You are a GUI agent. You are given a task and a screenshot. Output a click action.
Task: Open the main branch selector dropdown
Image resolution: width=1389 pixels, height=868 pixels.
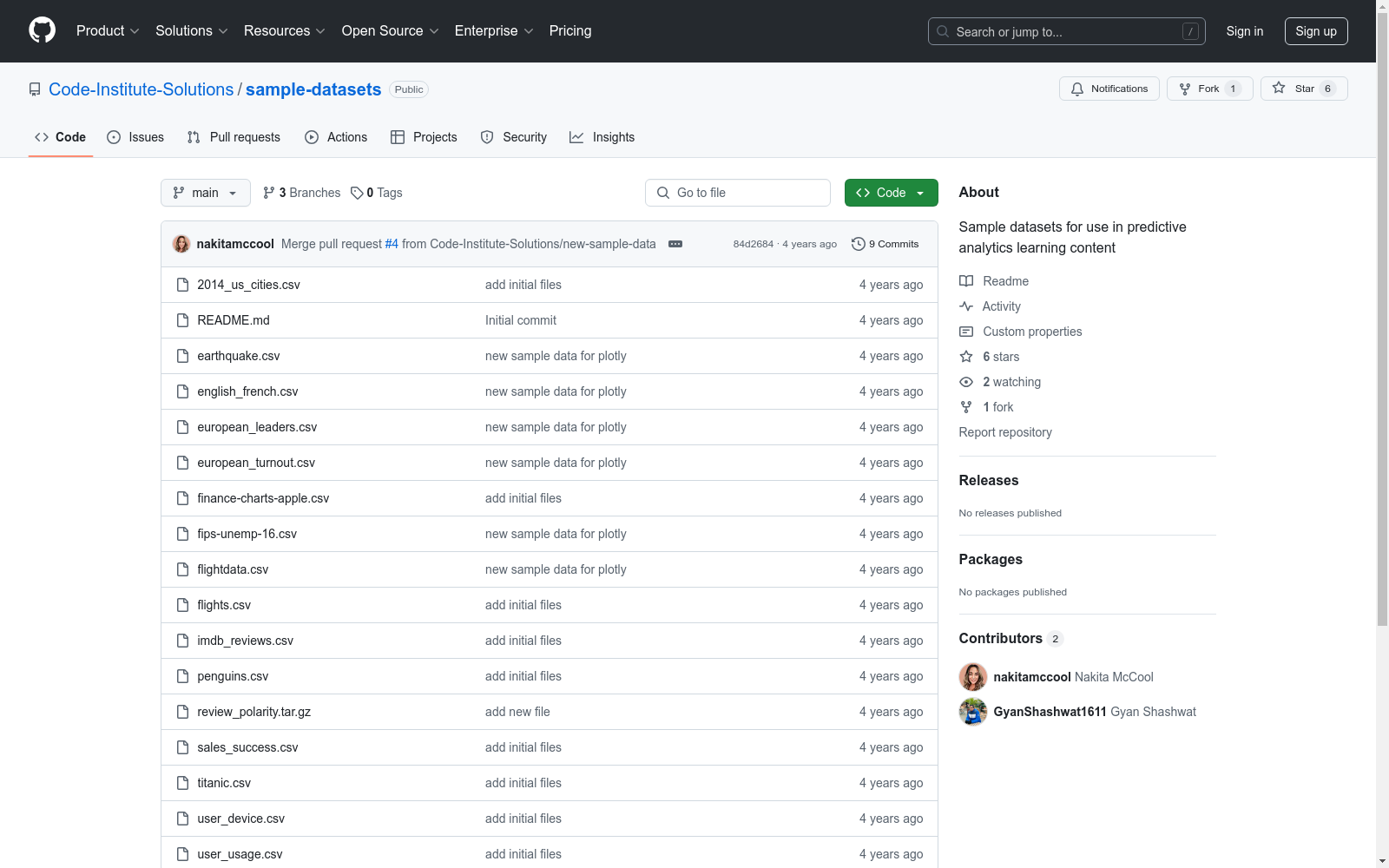click(x=206, y=193)
